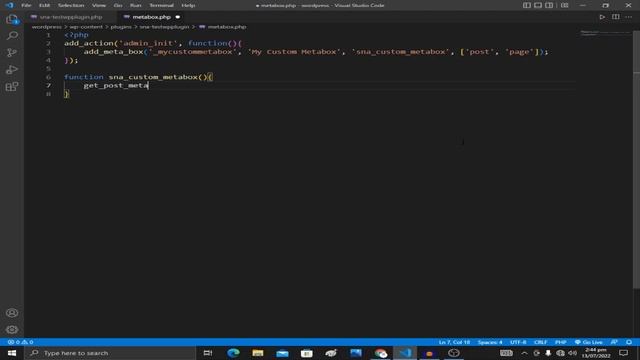Screen dimensions: 640x360
Task: Click taskbar clock showing 2:44 pm
Action: point(596,353)
